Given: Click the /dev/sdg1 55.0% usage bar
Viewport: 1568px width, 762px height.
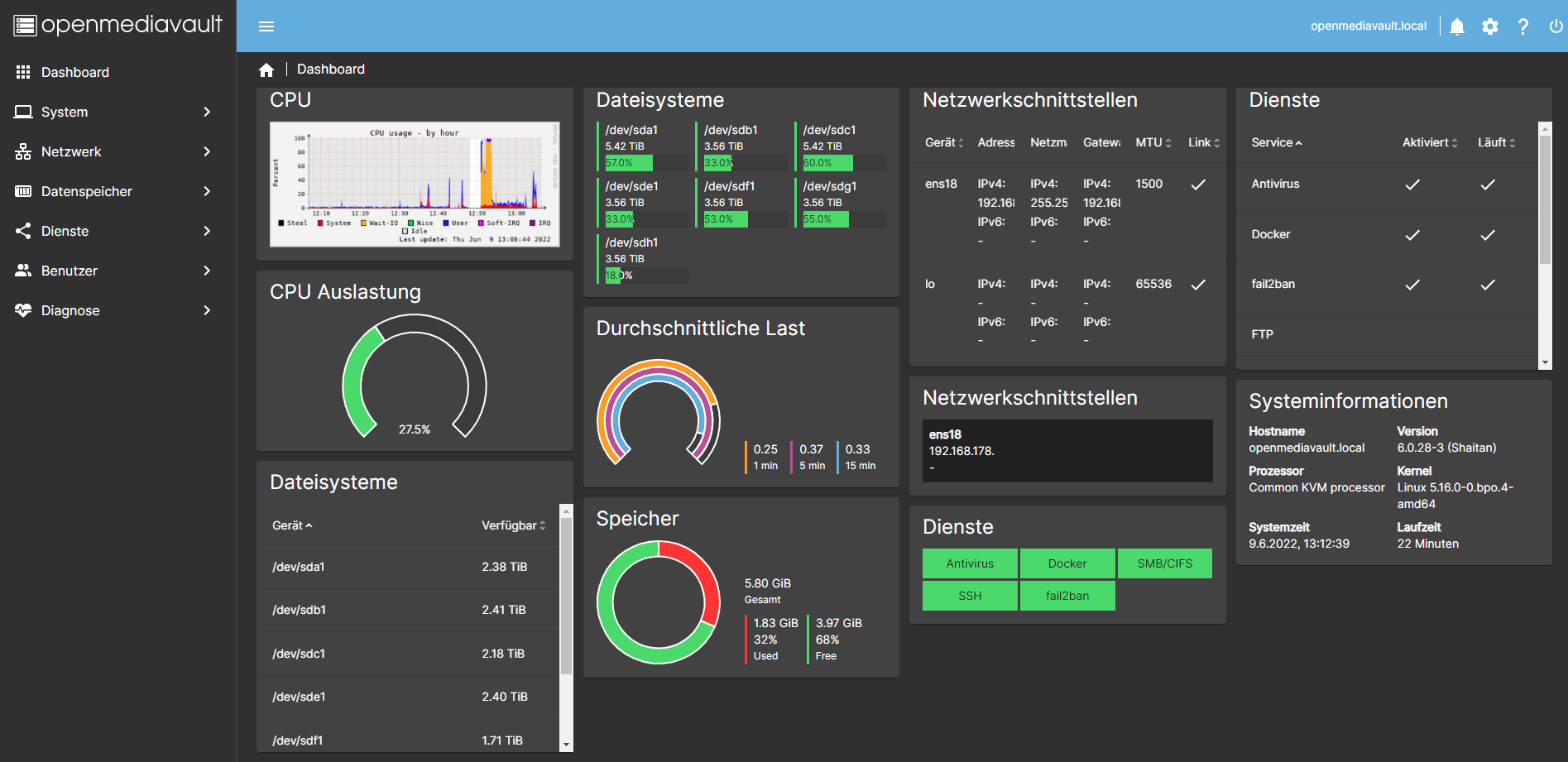Looking at the screenshot, I should tap(844, 219).
